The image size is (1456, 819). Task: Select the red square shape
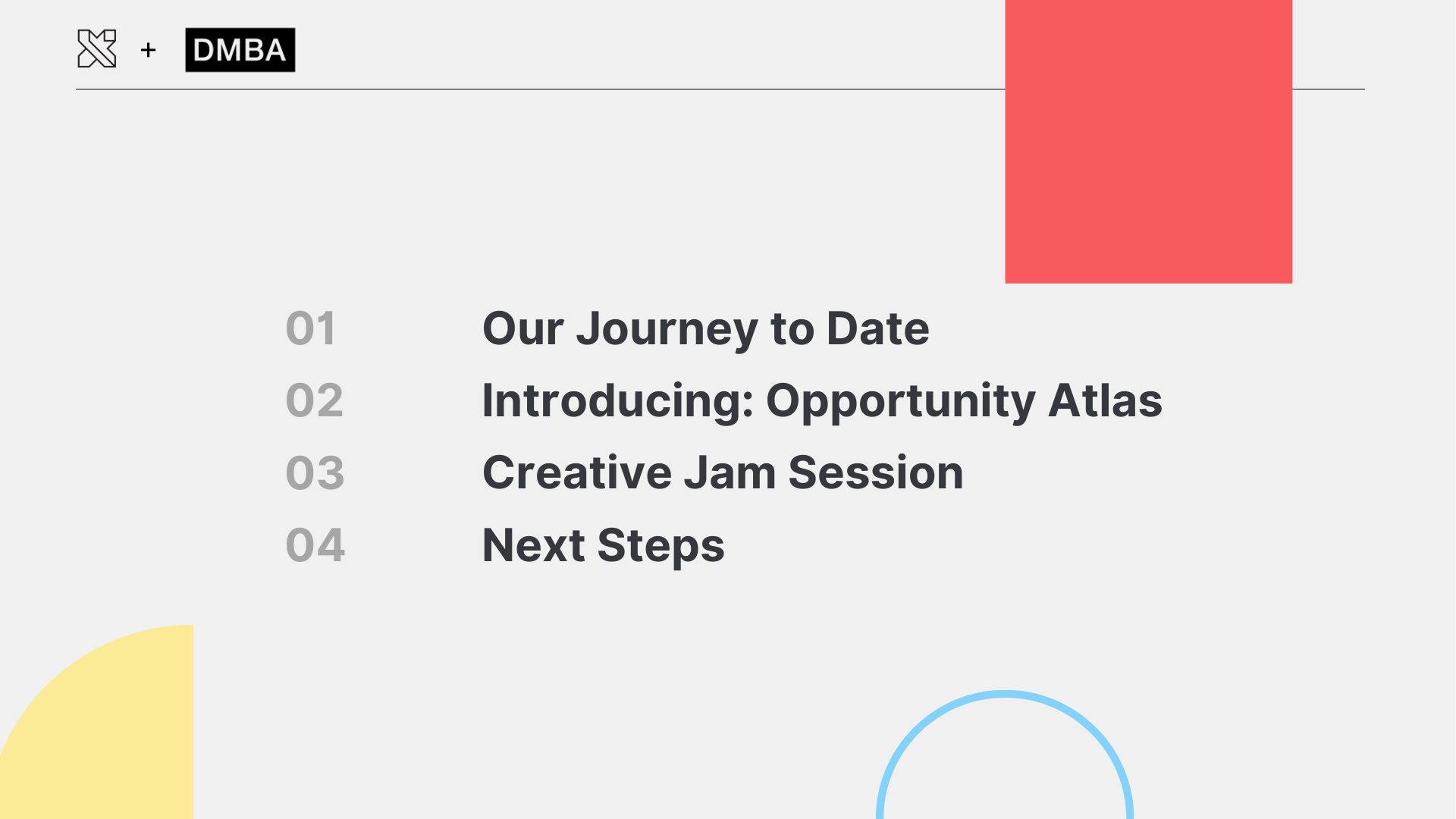pyautogui.click(x=1148, y=141)
